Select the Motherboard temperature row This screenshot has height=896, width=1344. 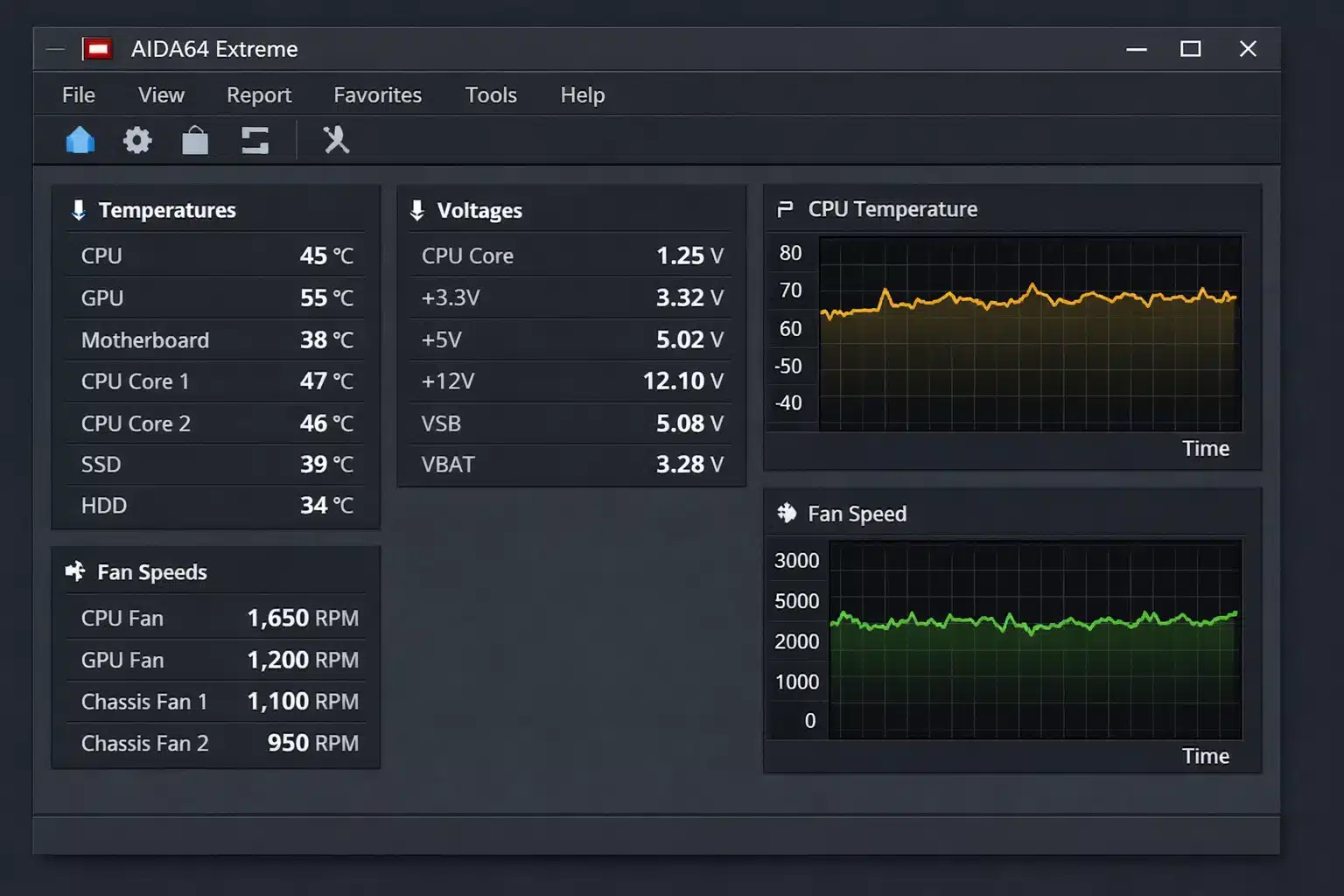215,339
